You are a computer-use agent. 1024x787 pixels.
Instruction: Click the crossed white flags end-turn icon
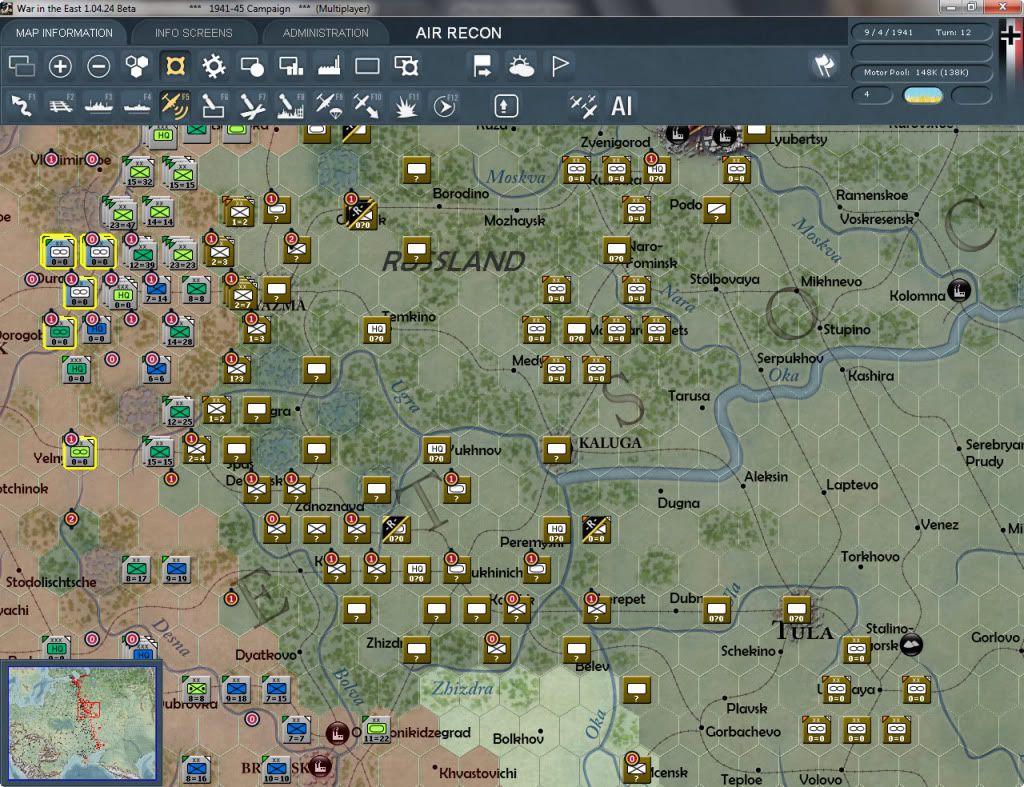click(x=824, y=65)
